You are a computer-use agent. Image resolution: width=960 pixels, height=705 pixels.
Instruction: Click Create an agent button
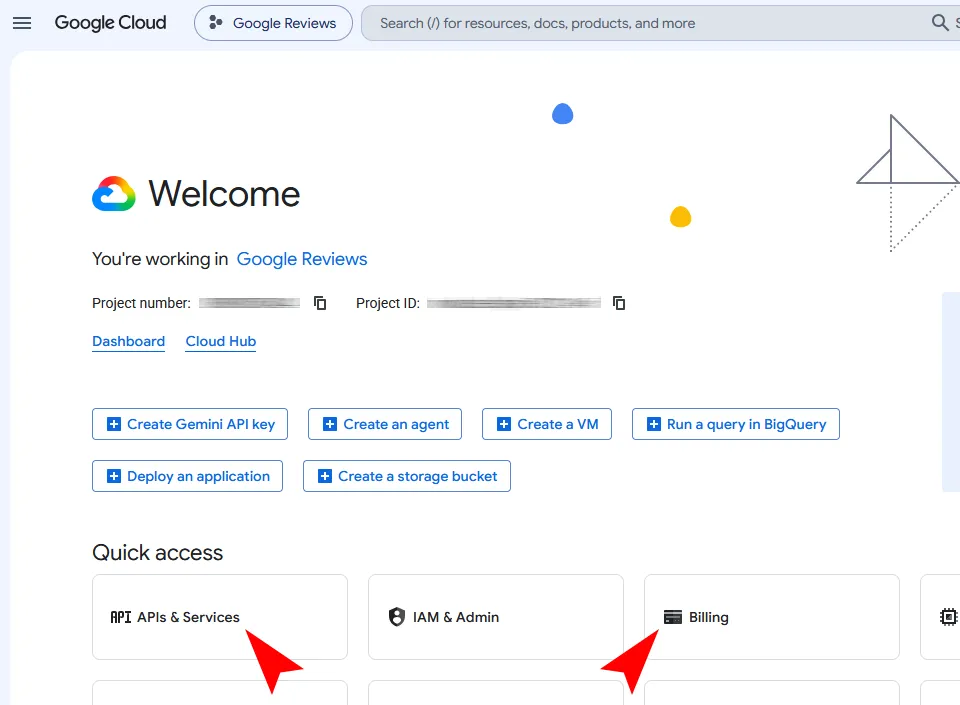click(x=385, y=424)
